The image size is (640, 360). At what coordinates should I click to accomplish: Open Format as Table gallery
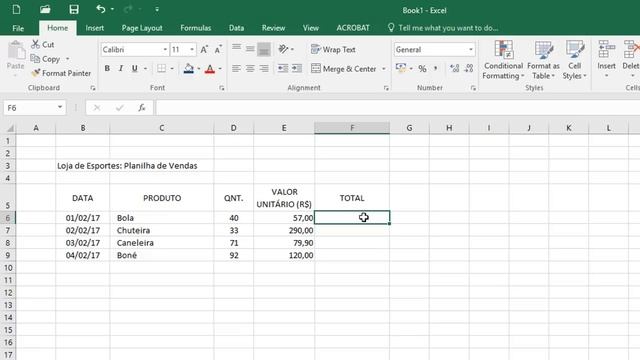click(x=543, y=60)
